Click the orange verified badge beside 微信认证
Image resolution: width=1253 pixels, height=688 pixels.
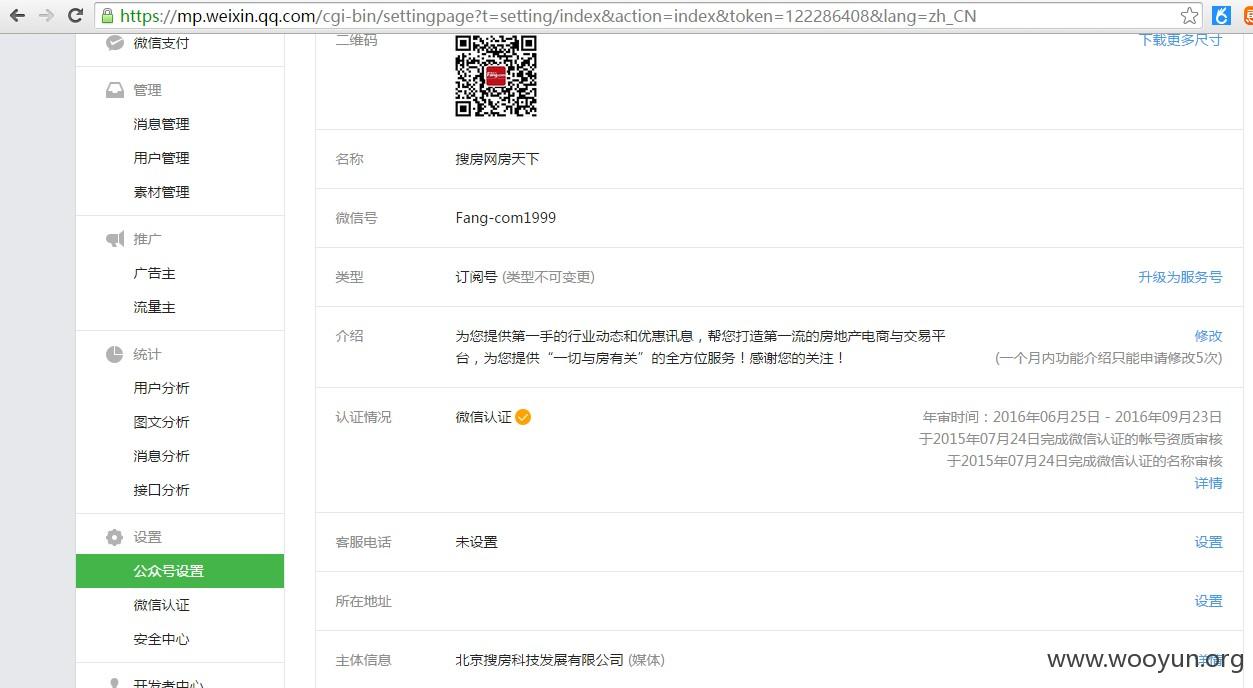[x=523, y=417]
